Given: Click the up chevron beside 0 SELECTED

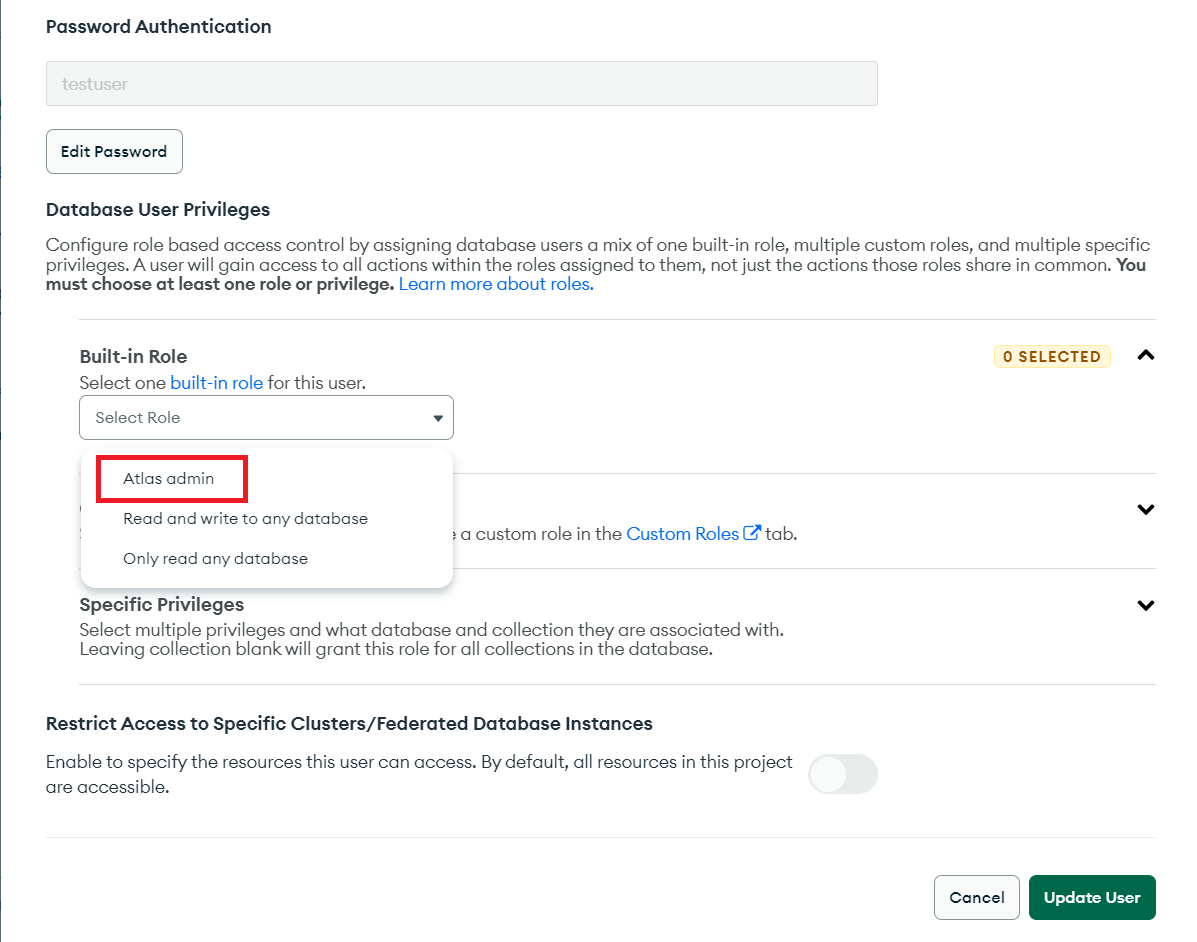Looking at the screenshot, I should [x=1145, y=355].
